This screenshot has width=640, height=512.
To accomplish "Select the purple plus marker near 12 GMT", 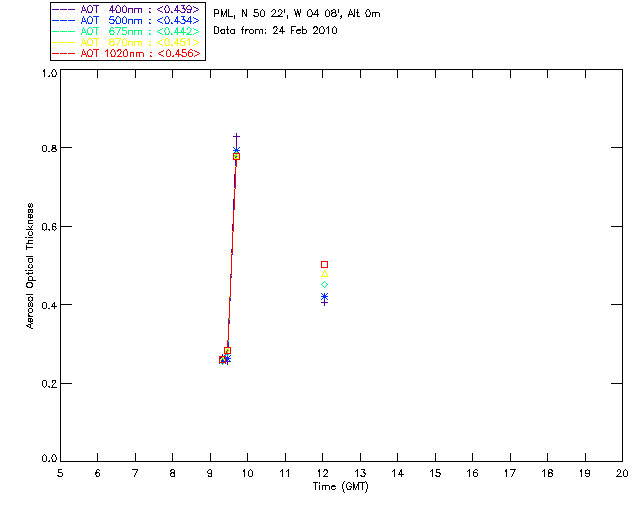I will pyautogui.click(x=324, y=303).
